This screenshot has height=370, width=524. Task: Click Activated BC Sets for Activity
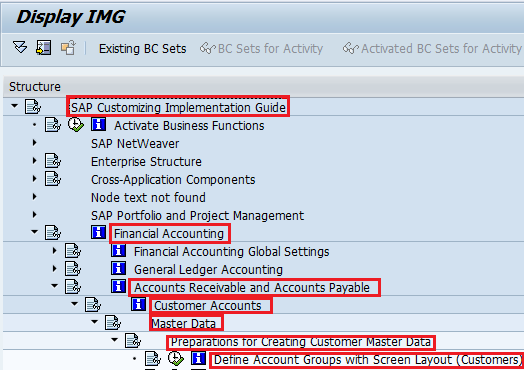coord(432,49)
